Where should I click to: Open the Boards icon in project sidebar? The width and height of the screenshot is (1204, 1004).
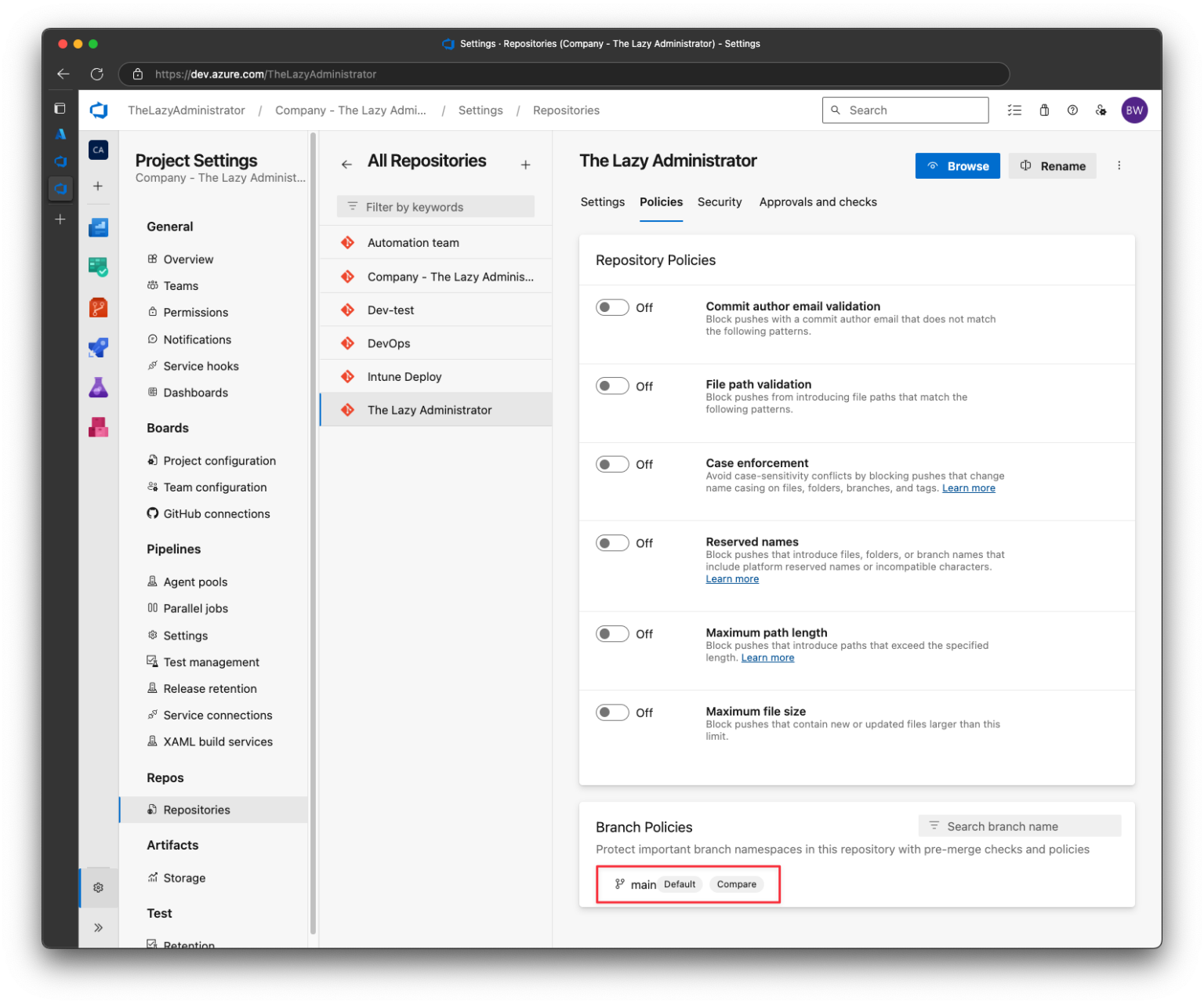pos(98,267)
